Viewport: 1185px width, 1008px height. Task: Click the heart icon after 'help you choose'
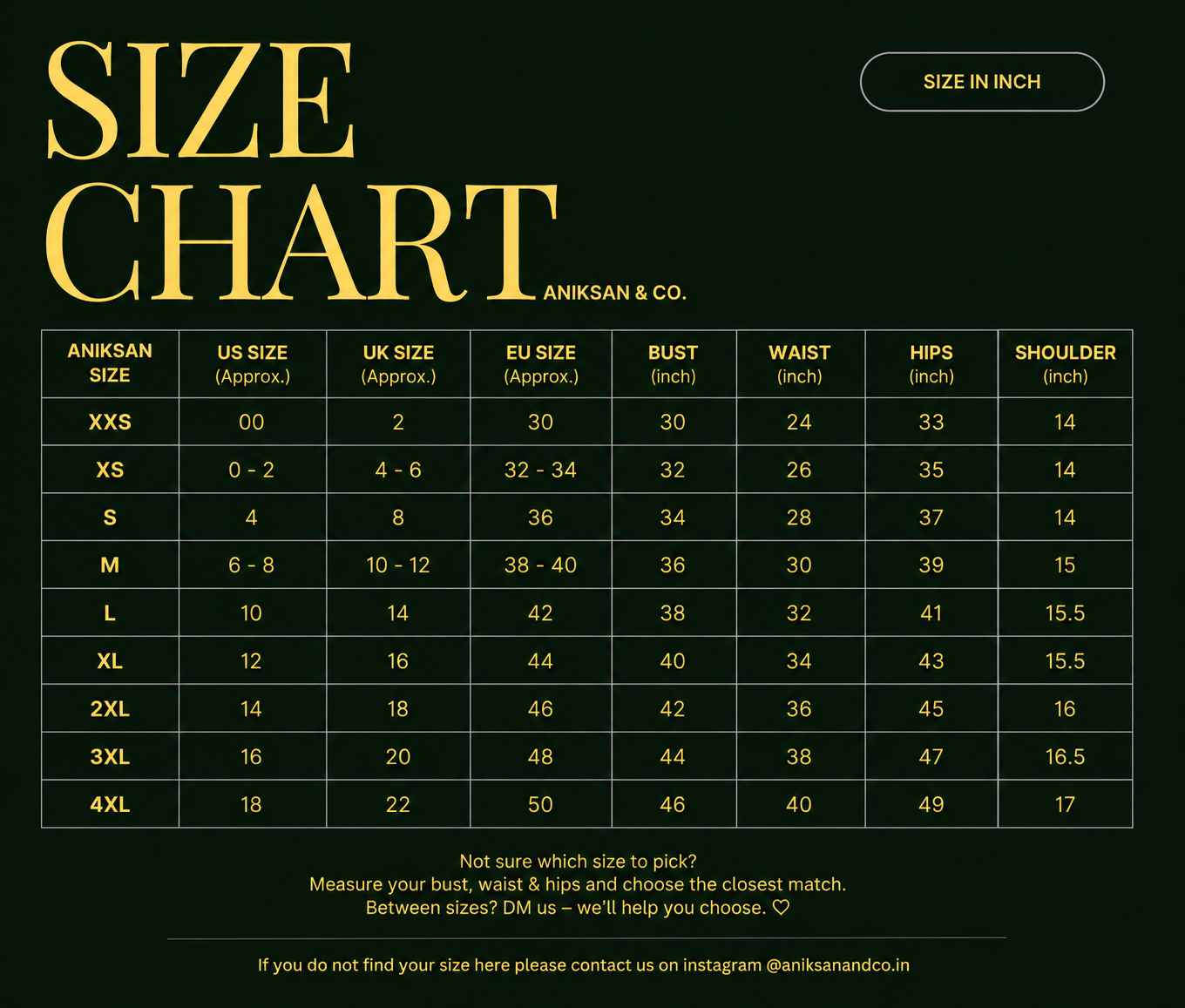(782, 908)
